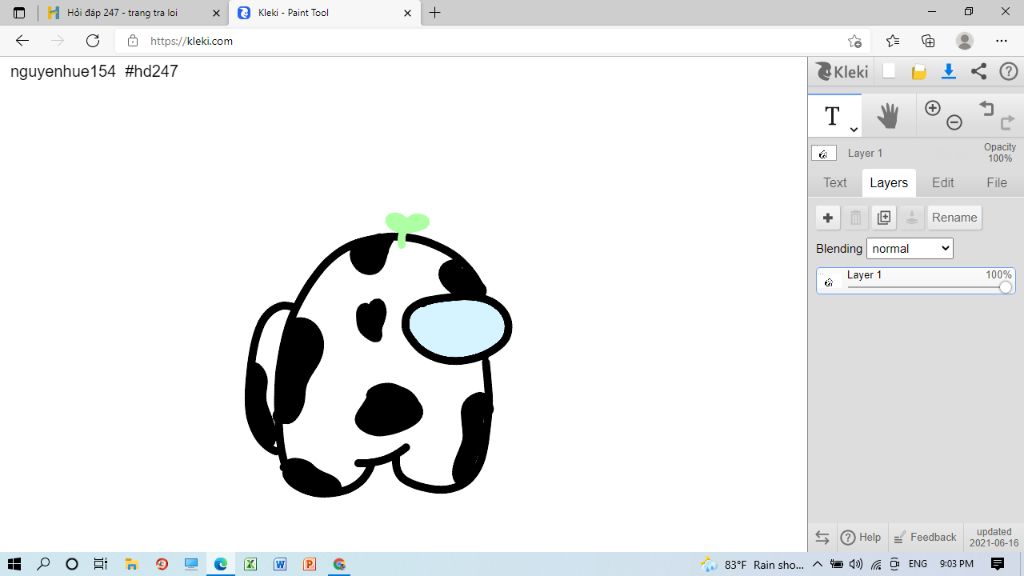Open the volume control

pyautogui.click(x=856, y=564)
